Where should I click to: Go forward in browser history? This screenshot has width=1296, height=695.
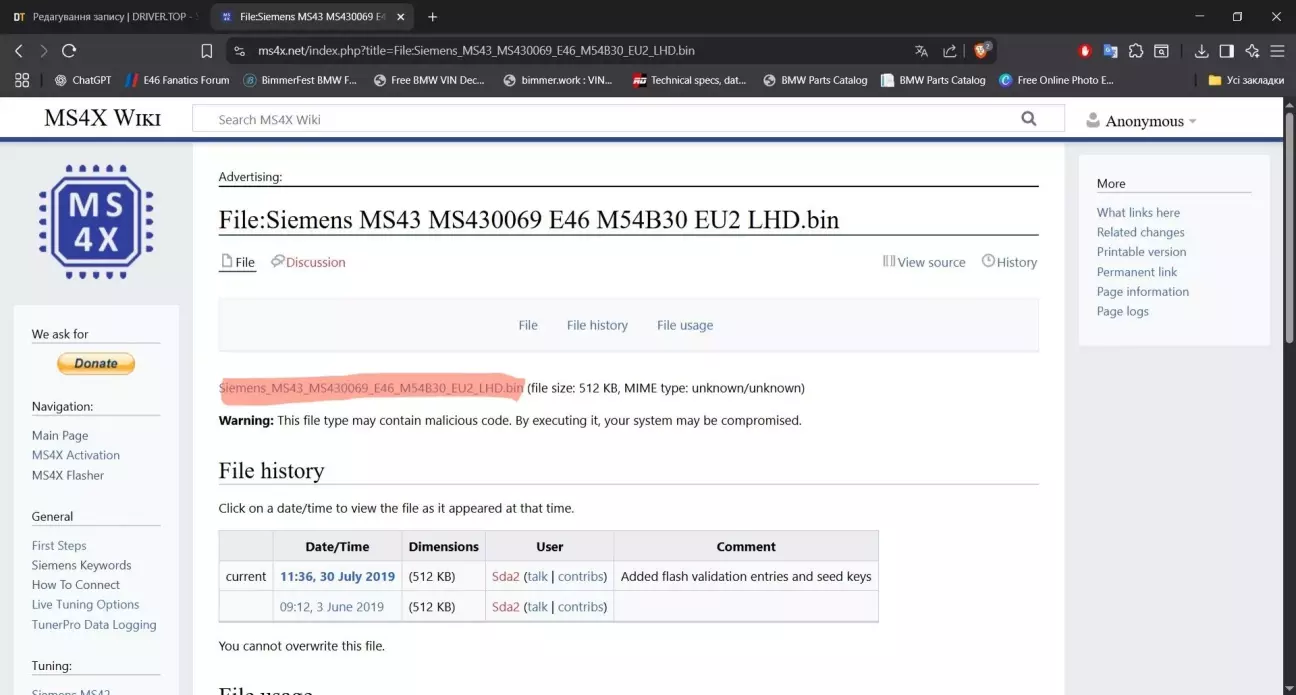click(x=44, y=51)
